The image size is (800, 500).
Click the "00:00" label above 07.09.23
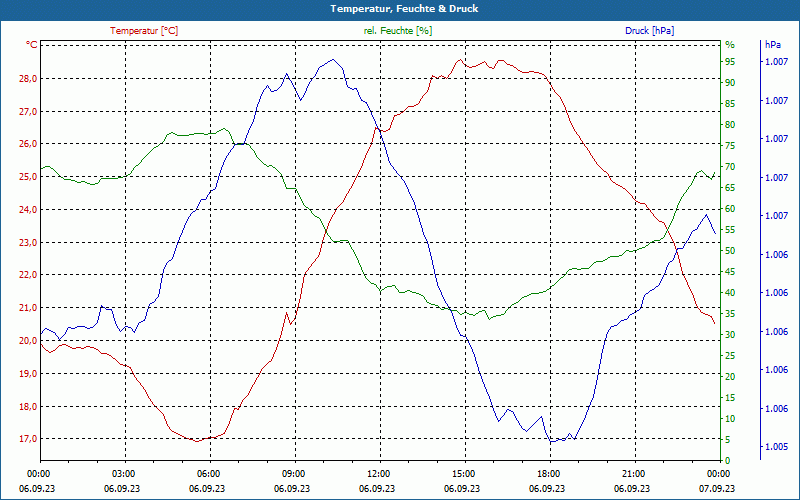717,474
